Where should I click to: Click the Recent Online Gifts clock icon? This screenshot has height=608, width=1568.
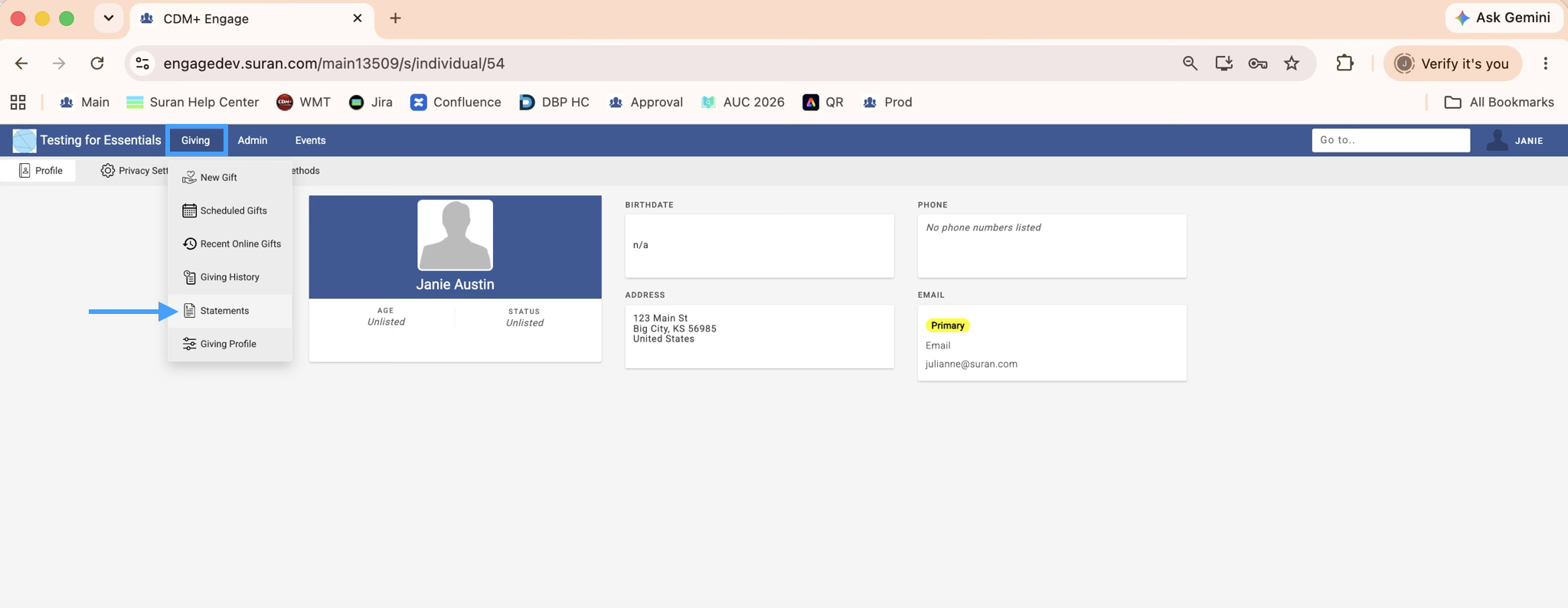coord(189,244)
